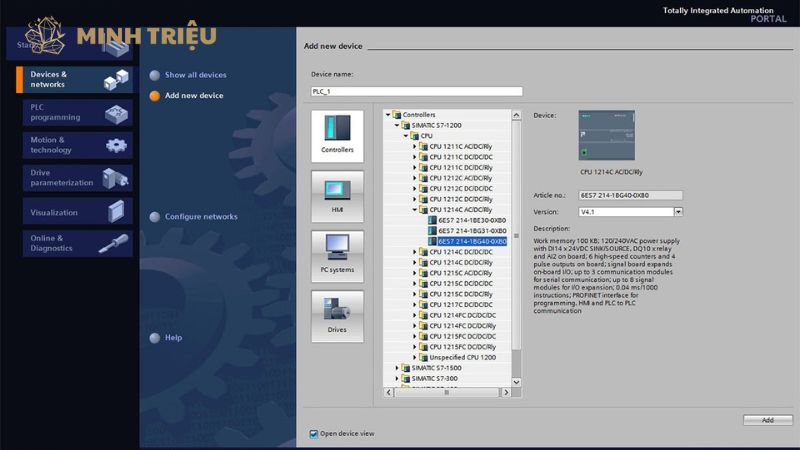Choose the PC systems category icon
The image size is (800, 450).
click(x=337, y=255)
